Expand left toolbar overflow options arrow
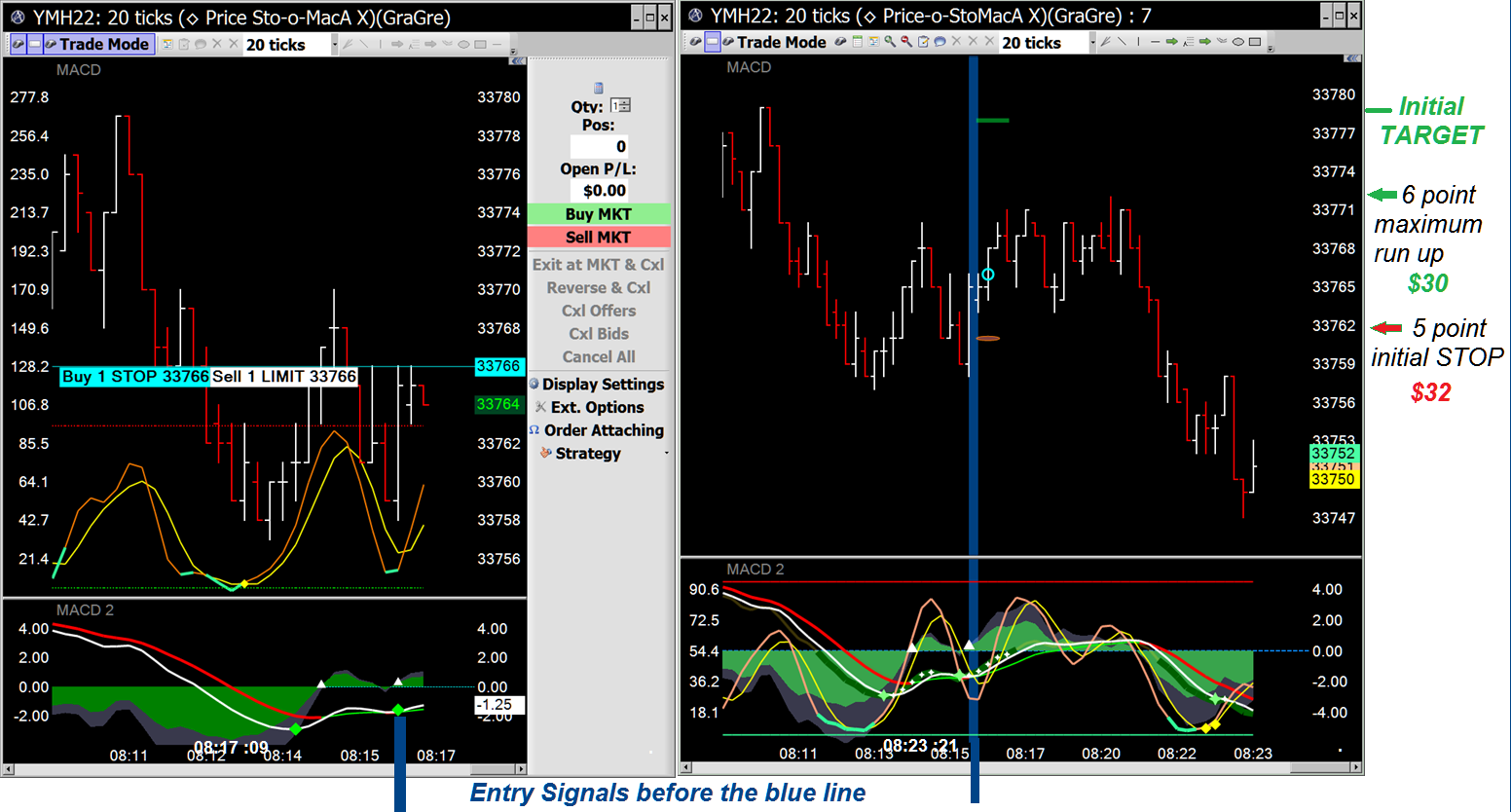 513,52
